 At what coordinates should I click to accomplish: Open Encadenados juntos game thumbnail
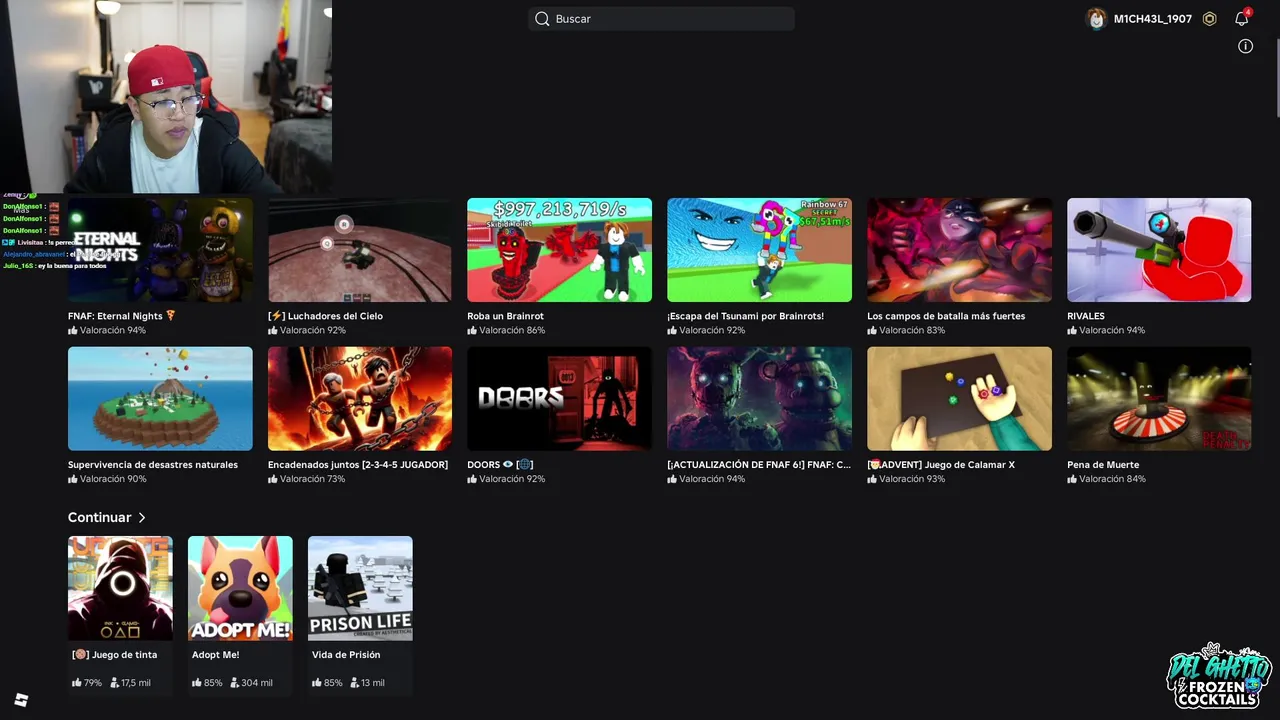pos(360,399)
